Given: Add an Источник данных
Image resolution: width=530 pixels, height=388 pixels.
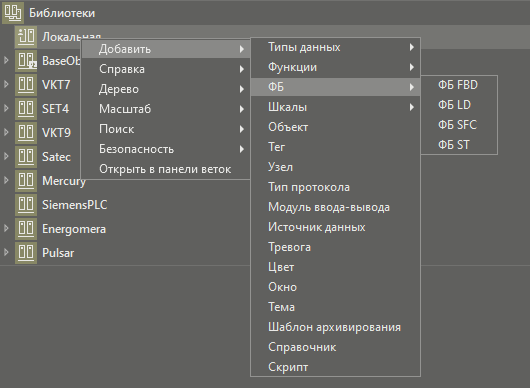Looking at the screenshot, I should pyautogui.click(x=335, y=227).
